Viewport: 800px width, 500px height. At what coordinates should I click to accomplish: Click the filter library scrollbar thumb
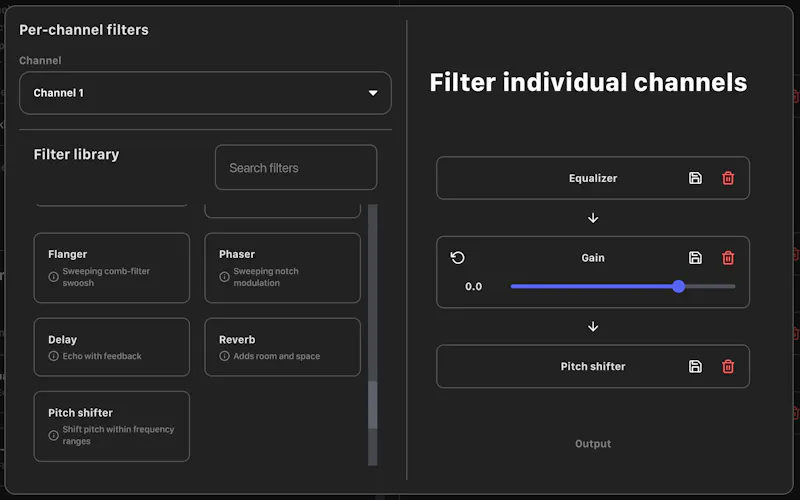click(x=373, y=405)
